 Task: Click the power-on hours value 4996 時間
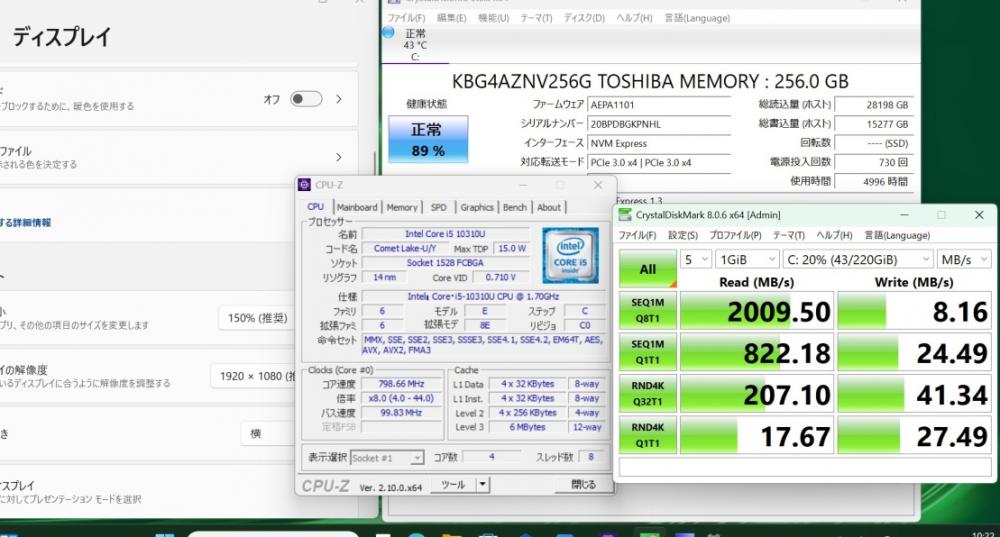(x=872, y=182)
